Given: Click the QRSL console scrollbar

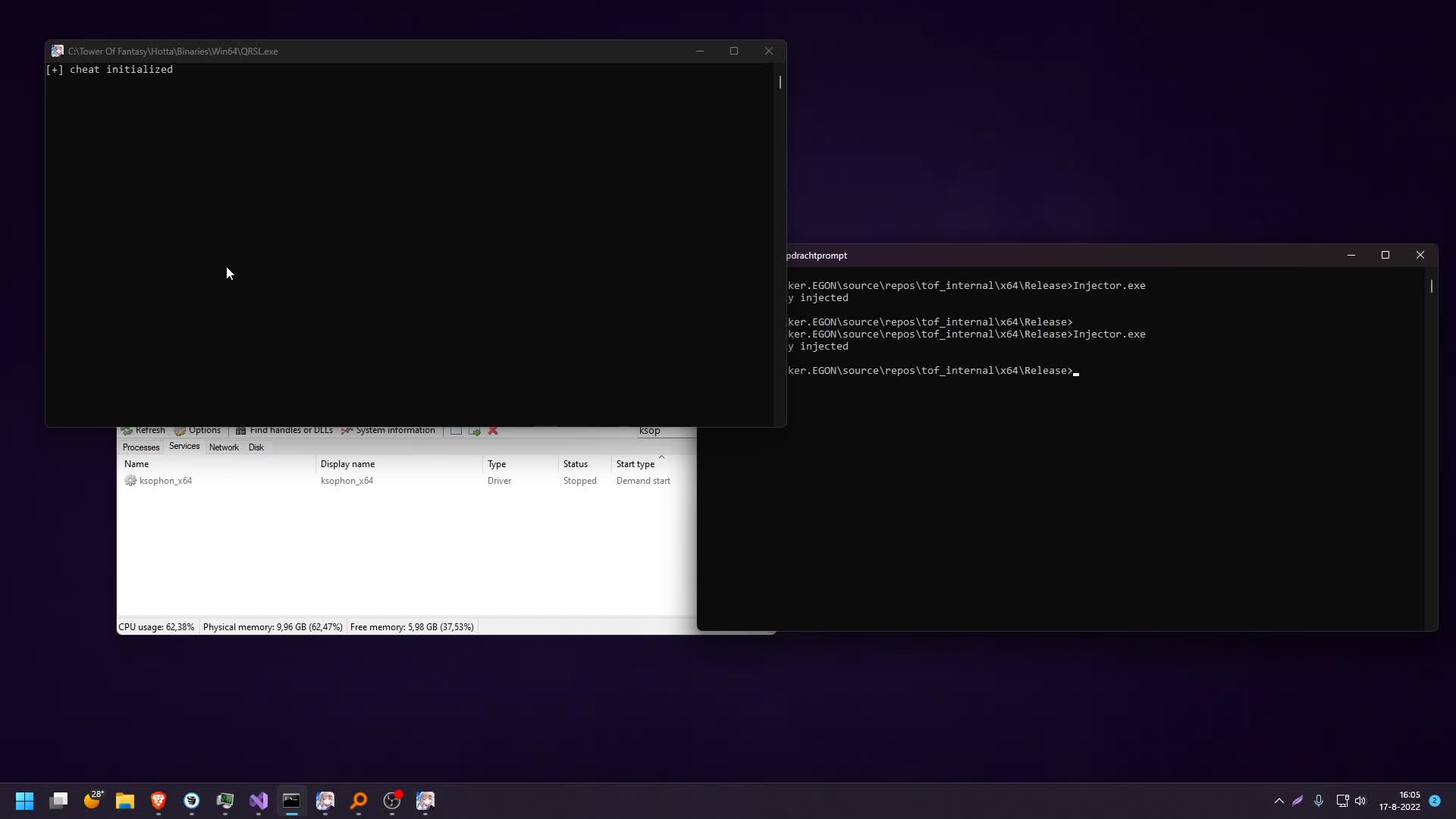Looking at the screenshot, I should (780, 82).
